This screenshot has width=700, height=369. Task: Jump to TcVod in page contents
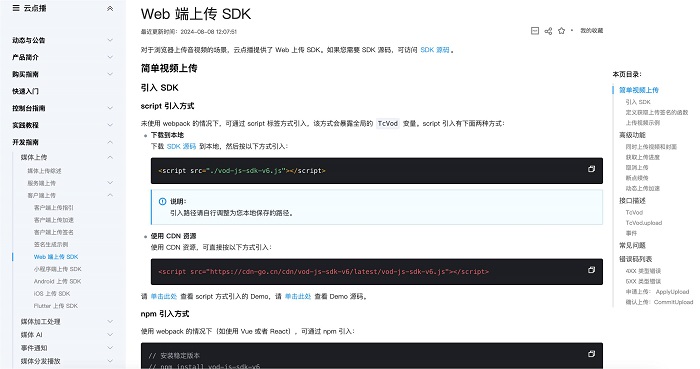(x=634, y=212)
